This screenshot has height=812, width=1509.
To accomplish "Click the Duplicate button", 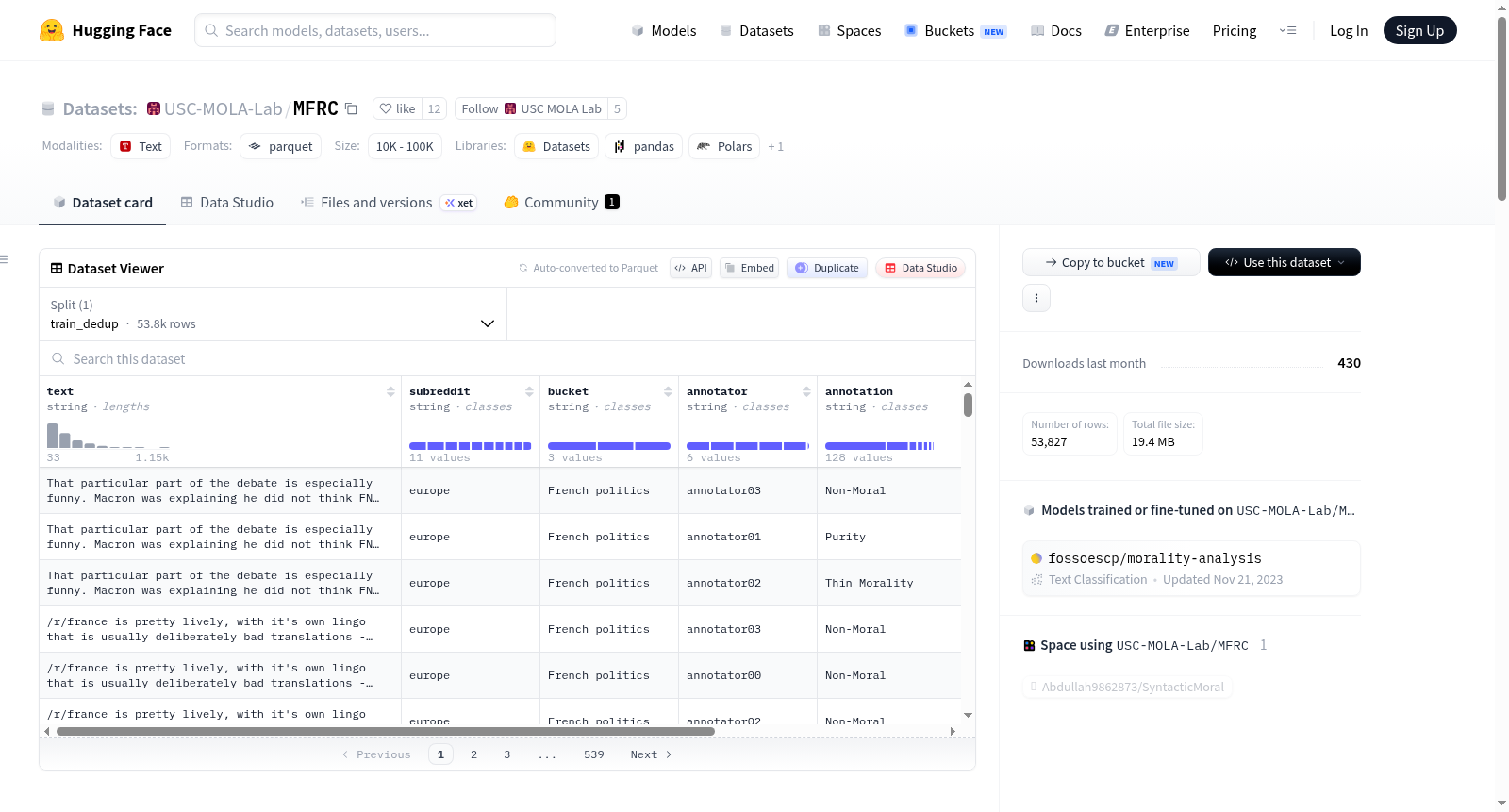I will 827,268.
